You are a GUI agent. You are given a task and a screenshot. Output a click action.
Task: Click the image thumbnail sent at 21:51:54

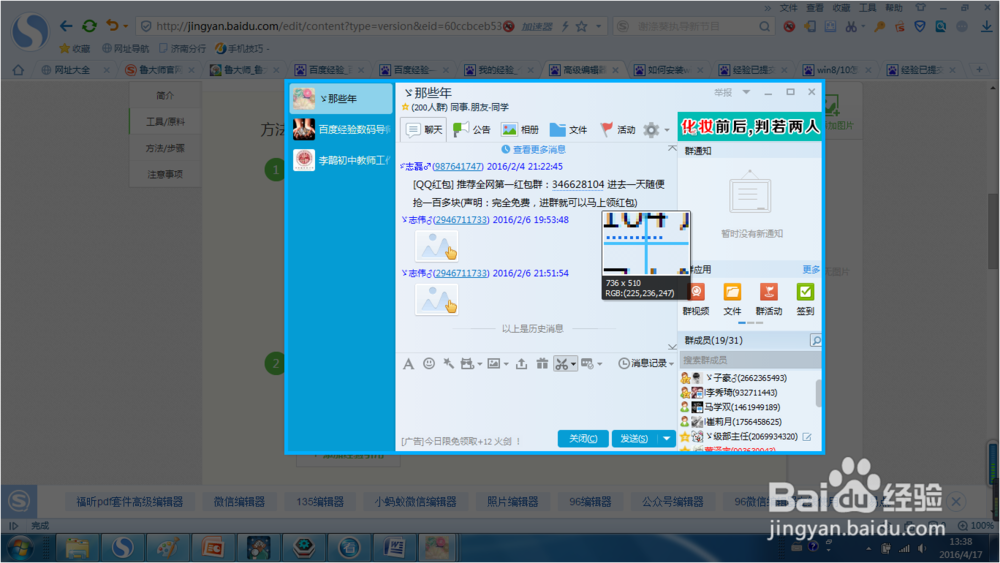[x=437, y=300]
